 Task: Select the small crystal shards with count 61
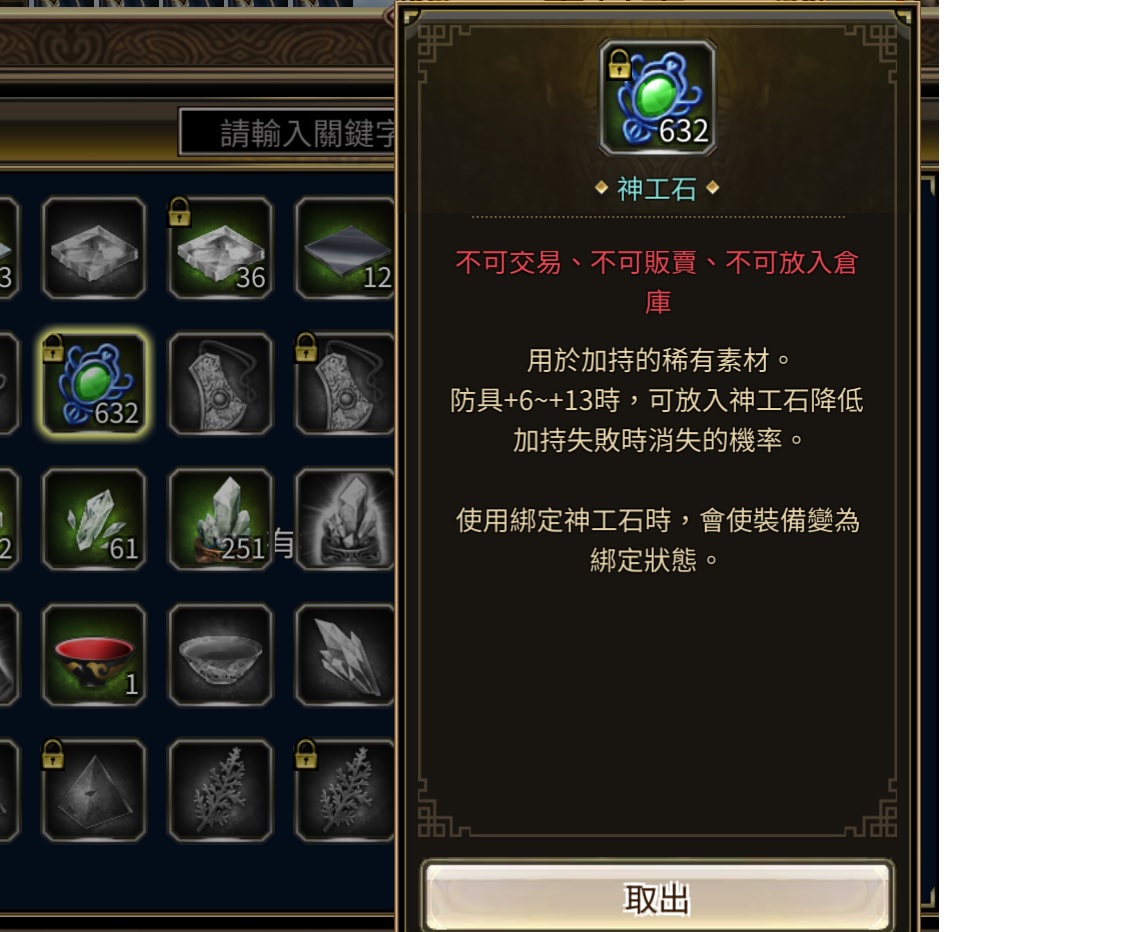pos(94,519)
